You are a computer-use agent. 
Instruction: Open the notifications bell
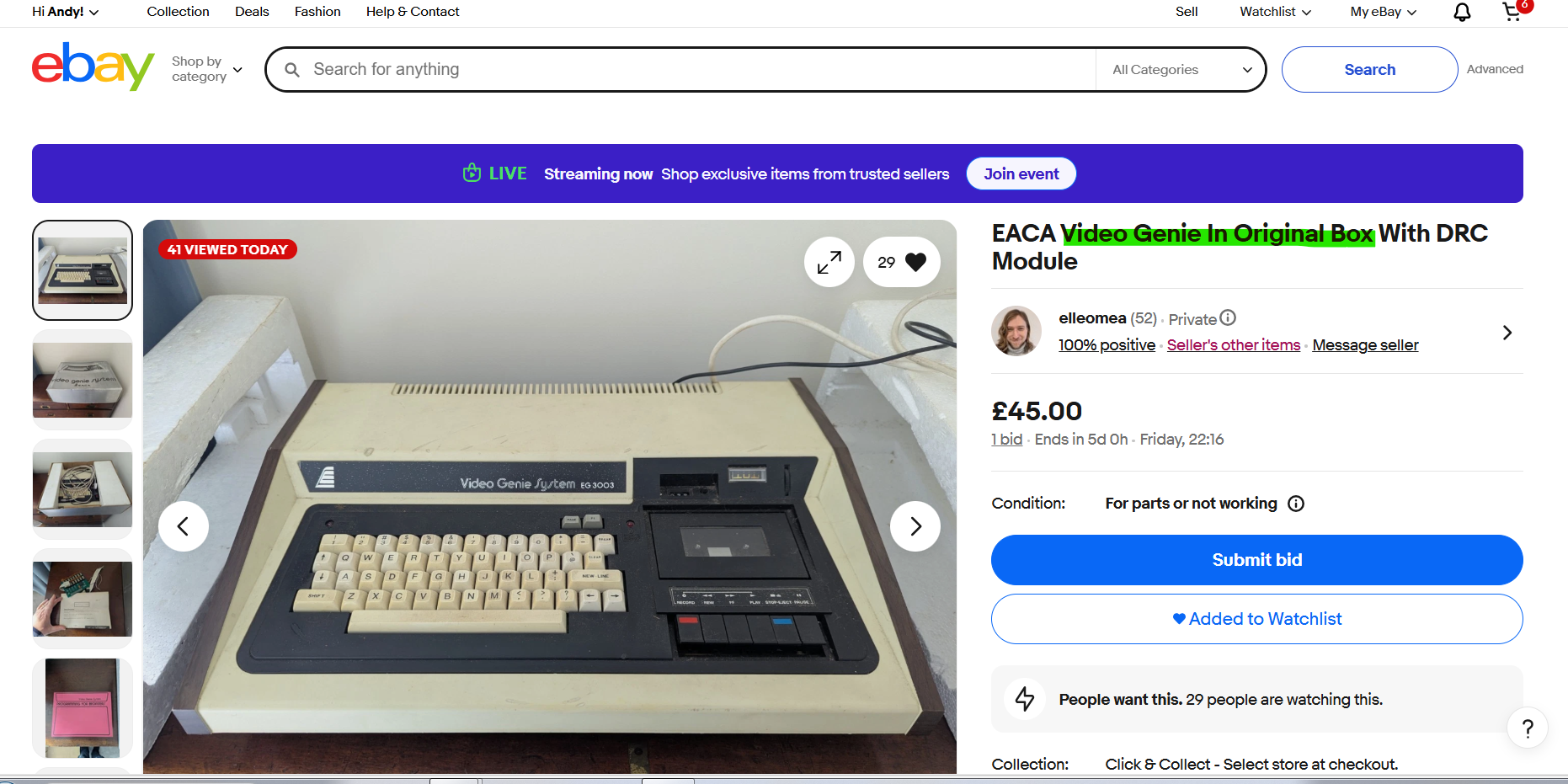1462,12
